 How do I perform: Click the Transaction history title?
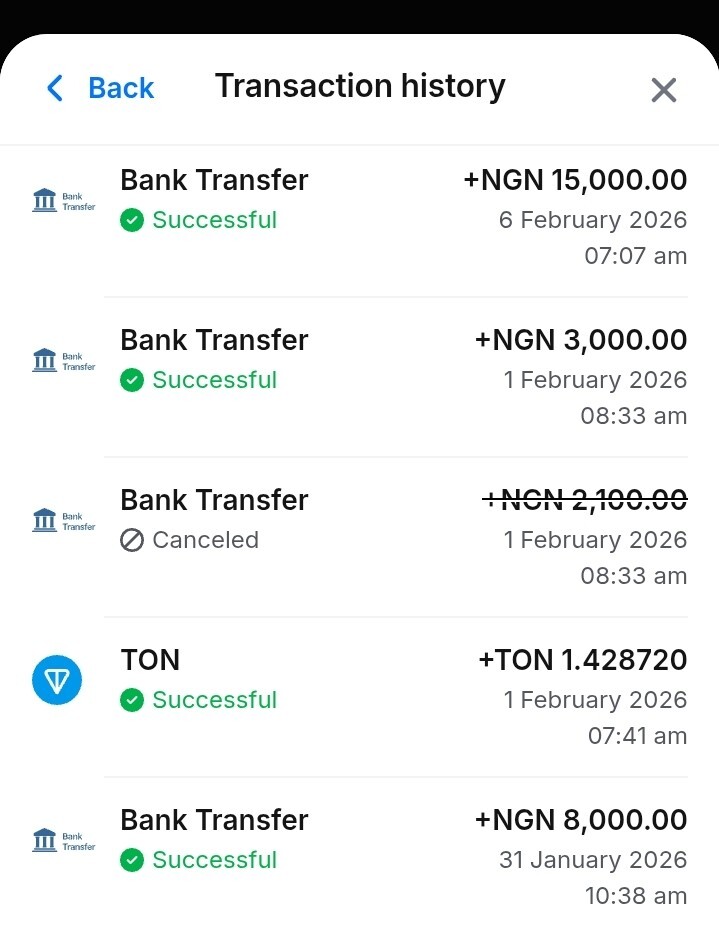(360, 87)
